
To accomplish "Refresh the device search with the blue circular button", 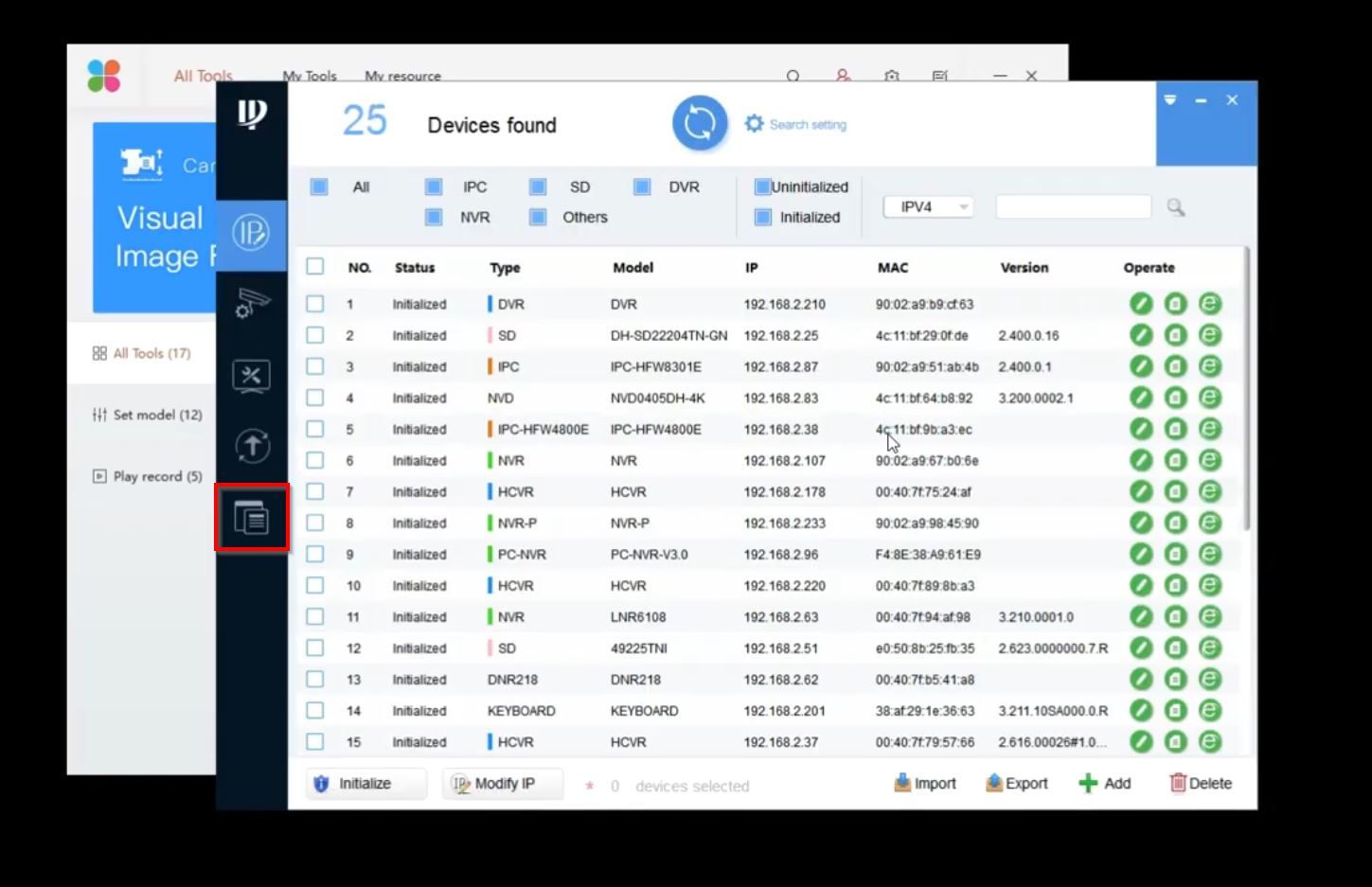I will [700, 124].
